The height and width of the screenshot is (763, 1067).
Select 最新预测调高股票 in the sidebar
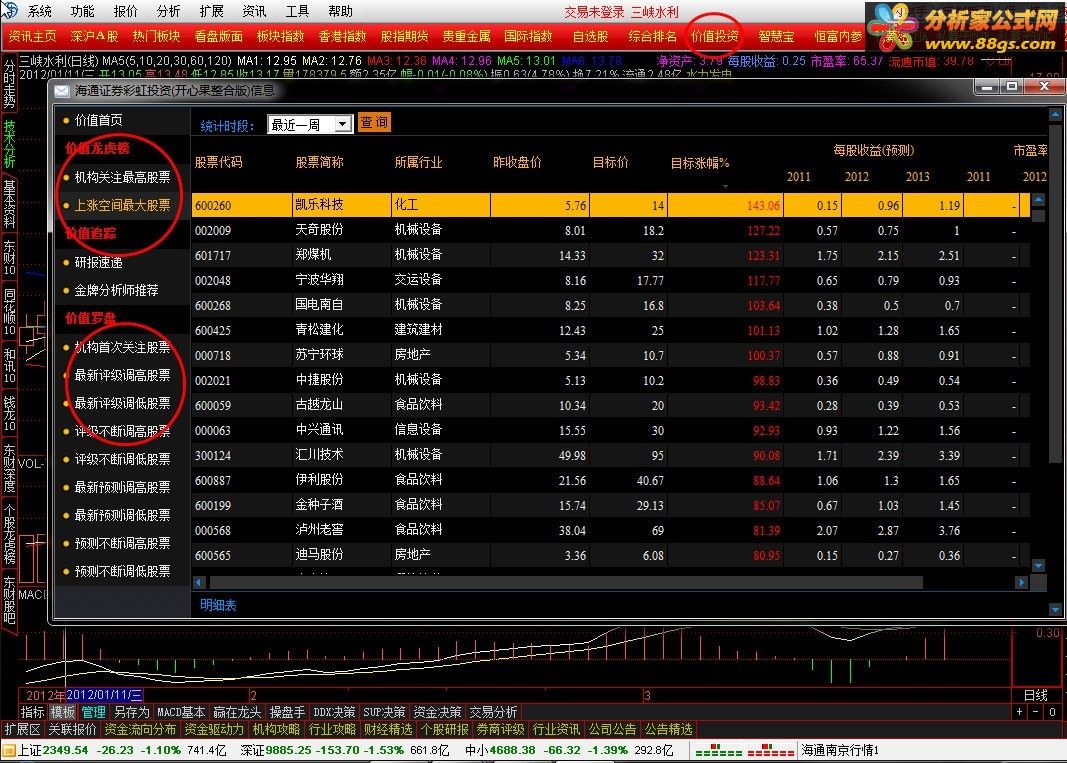(122, 487)
